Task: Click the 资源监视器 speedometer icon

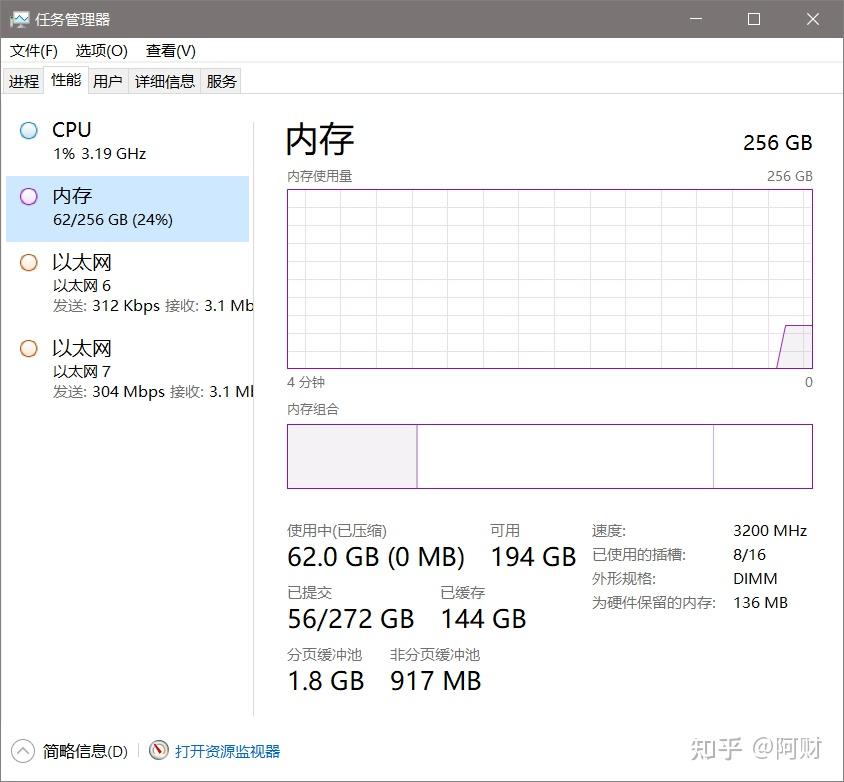Action: pos(158,751)
